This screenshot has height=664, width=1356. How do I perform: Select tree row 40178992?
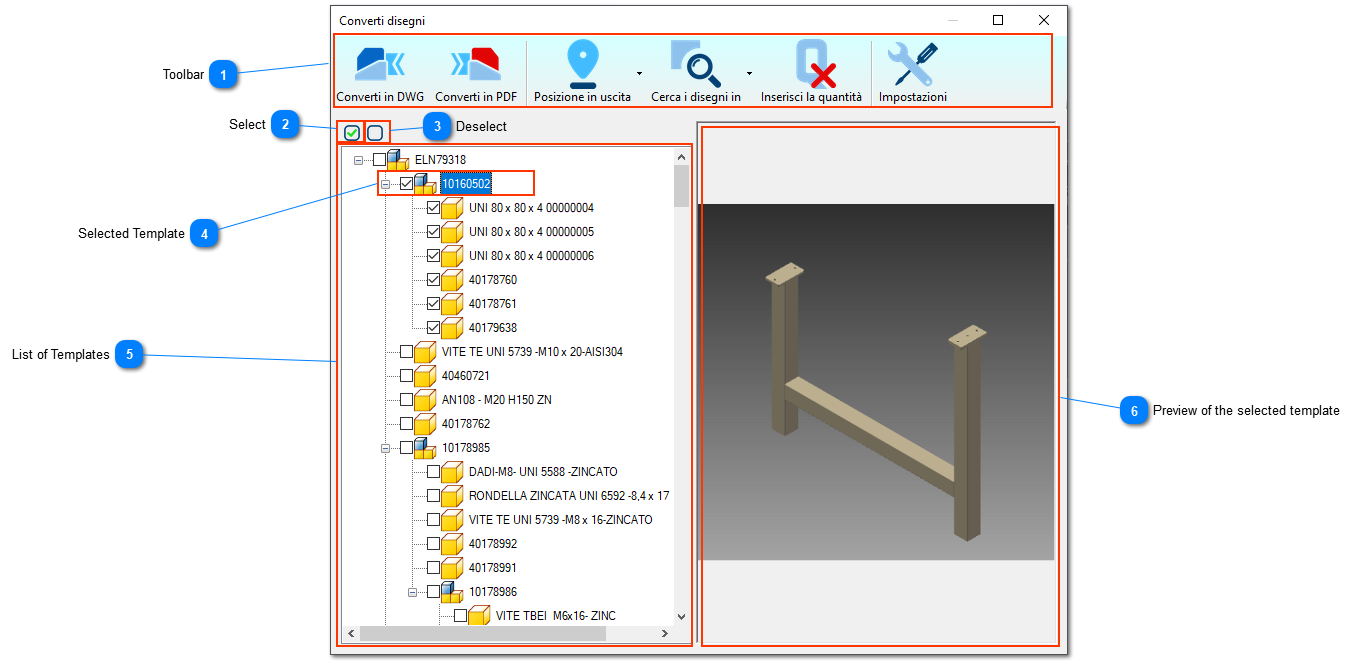493,544
